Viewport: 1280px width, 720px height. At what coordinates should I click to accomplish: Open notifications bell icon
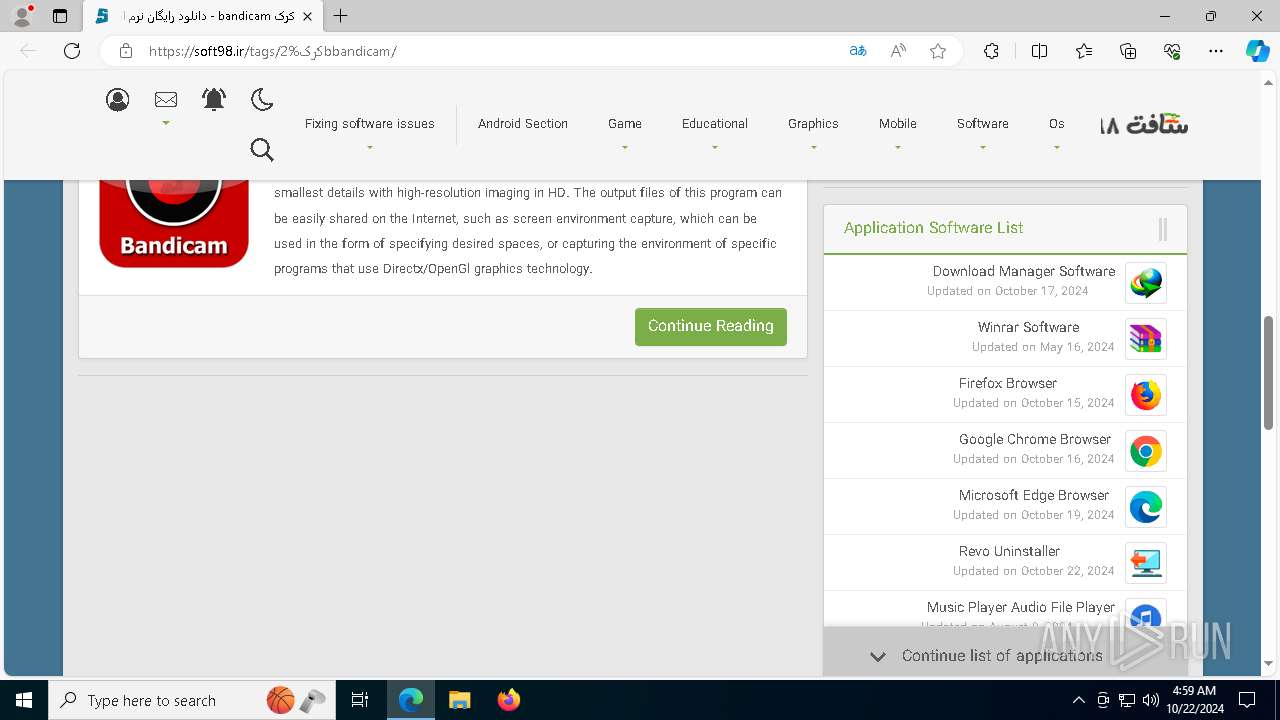[x=214, y=99]
